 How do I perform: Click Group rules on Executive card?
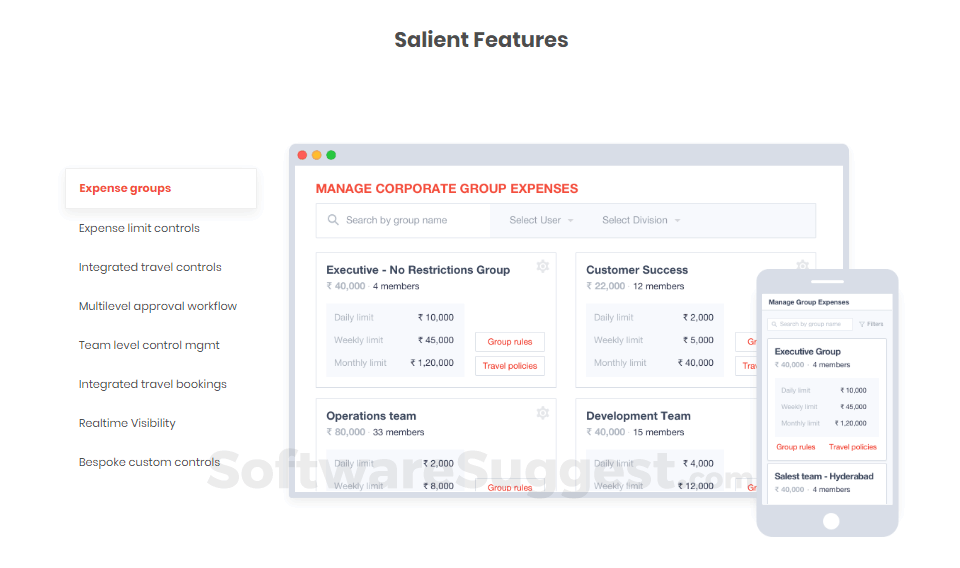510,342
